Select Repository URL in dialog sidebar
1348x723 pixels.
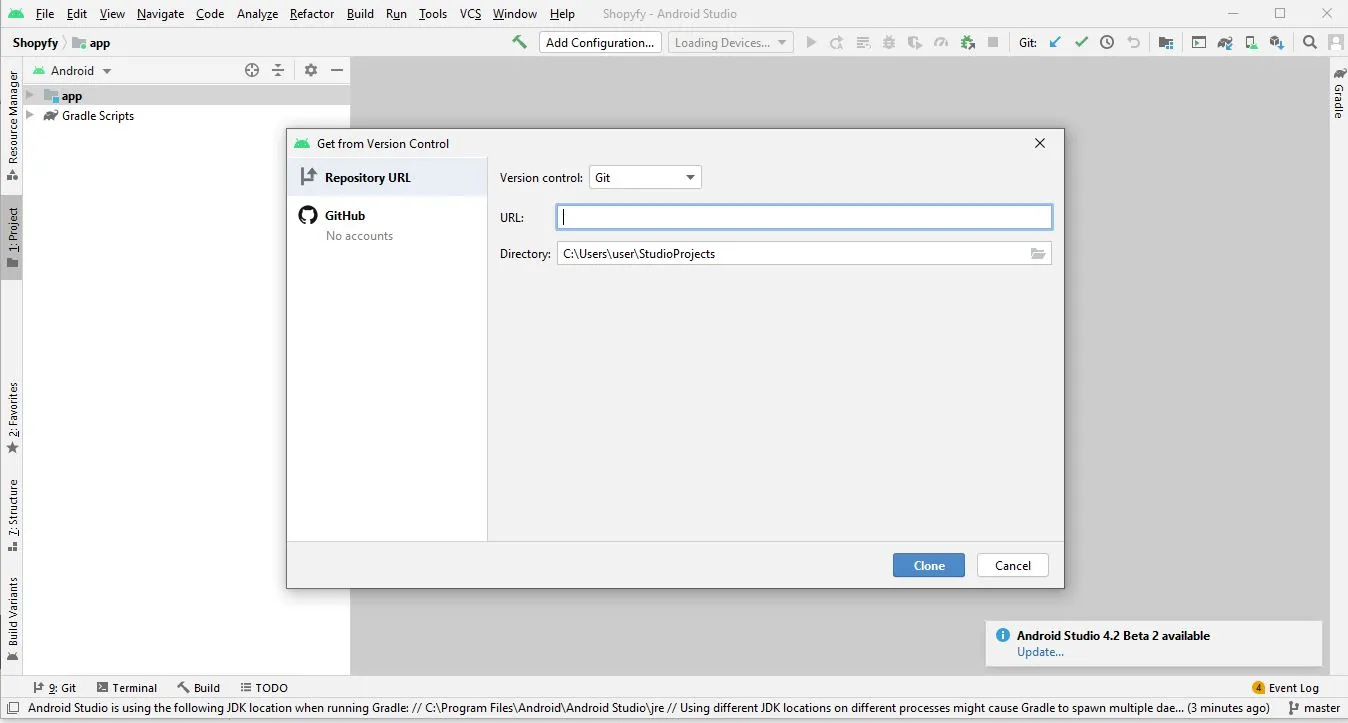click(387, 178)
